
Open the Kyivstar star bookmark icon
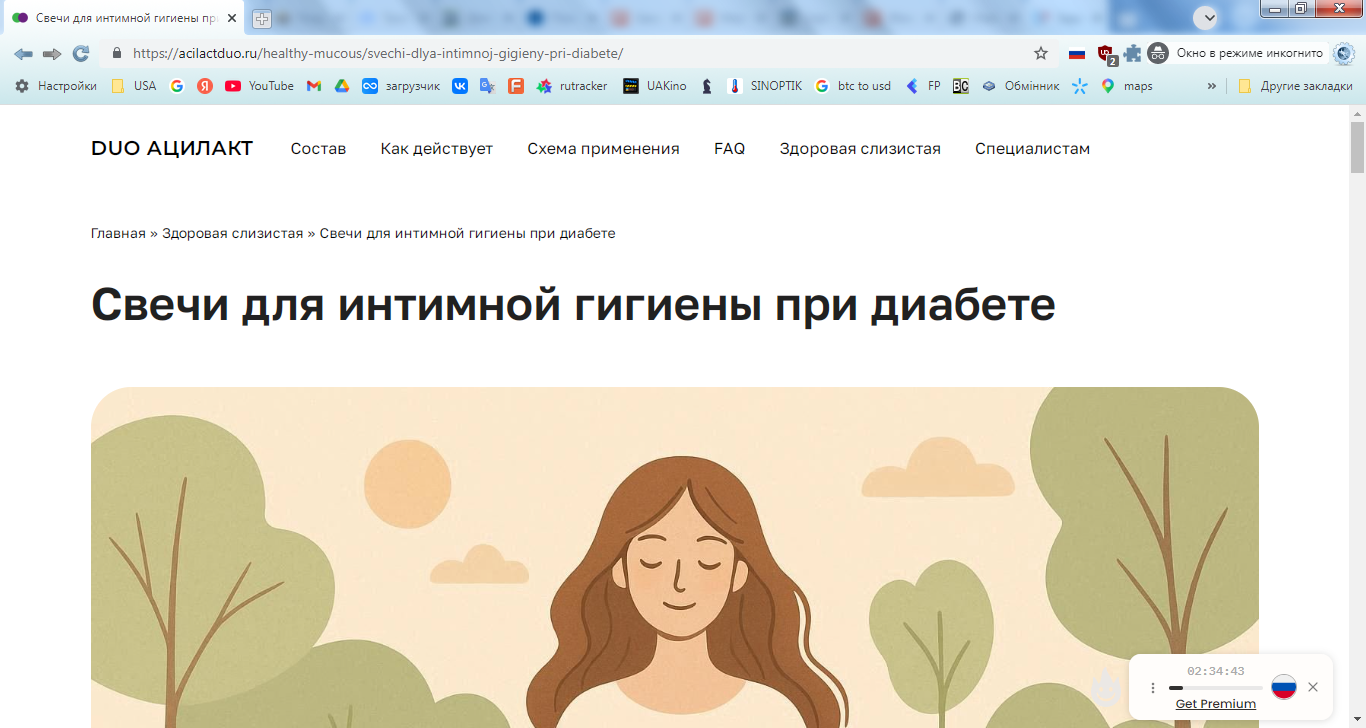coord(1079,86)
